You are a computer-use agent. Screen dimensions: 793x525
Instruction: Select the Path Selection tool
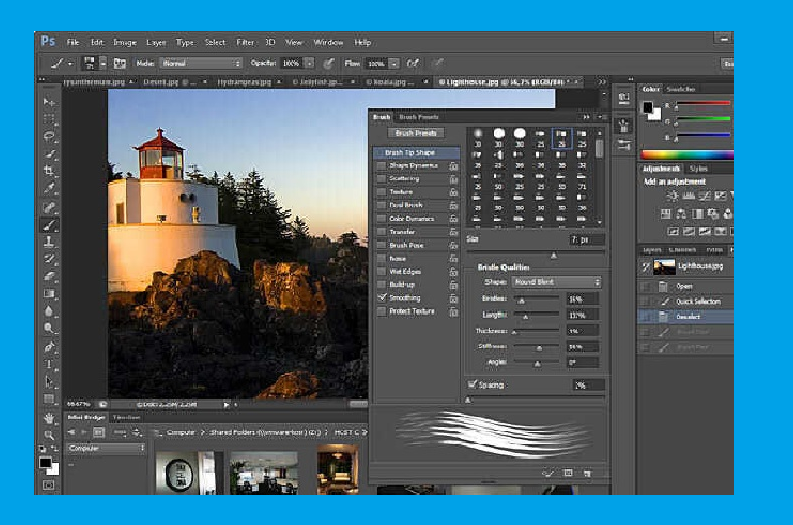[x=49, y=381]
